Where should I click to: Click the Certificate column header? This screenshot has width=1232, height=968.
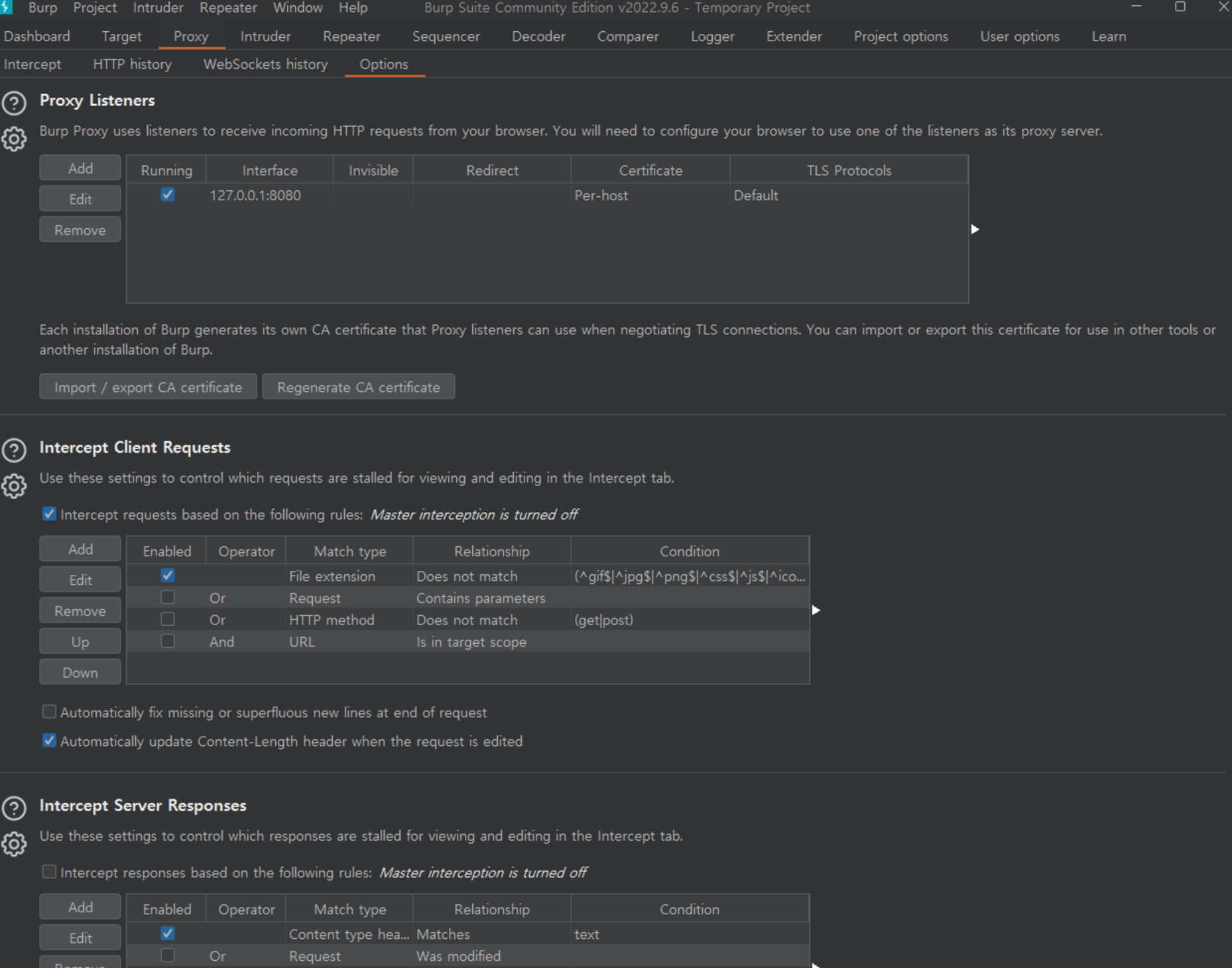[x=650, y=170]
